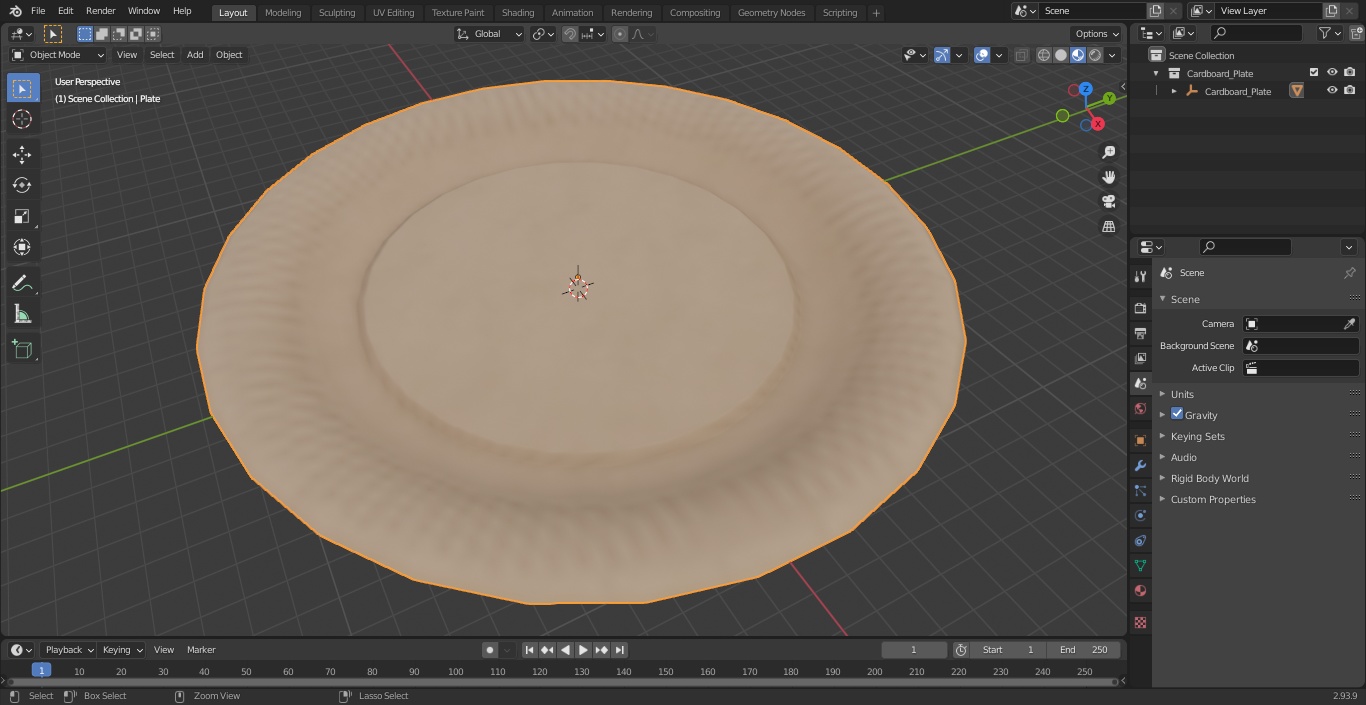The height and width of the screenshot is (705, 1366).
Task: Switch to wireframe shading mode
Action: (x=1044, y=55)
